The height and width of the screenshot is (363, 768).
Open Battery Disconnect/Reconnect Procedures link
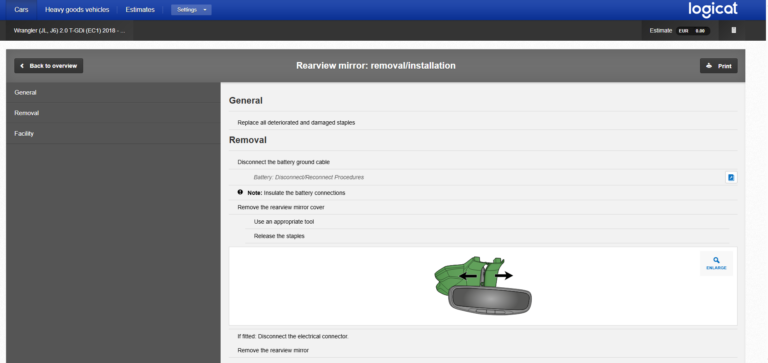[309, 177]
